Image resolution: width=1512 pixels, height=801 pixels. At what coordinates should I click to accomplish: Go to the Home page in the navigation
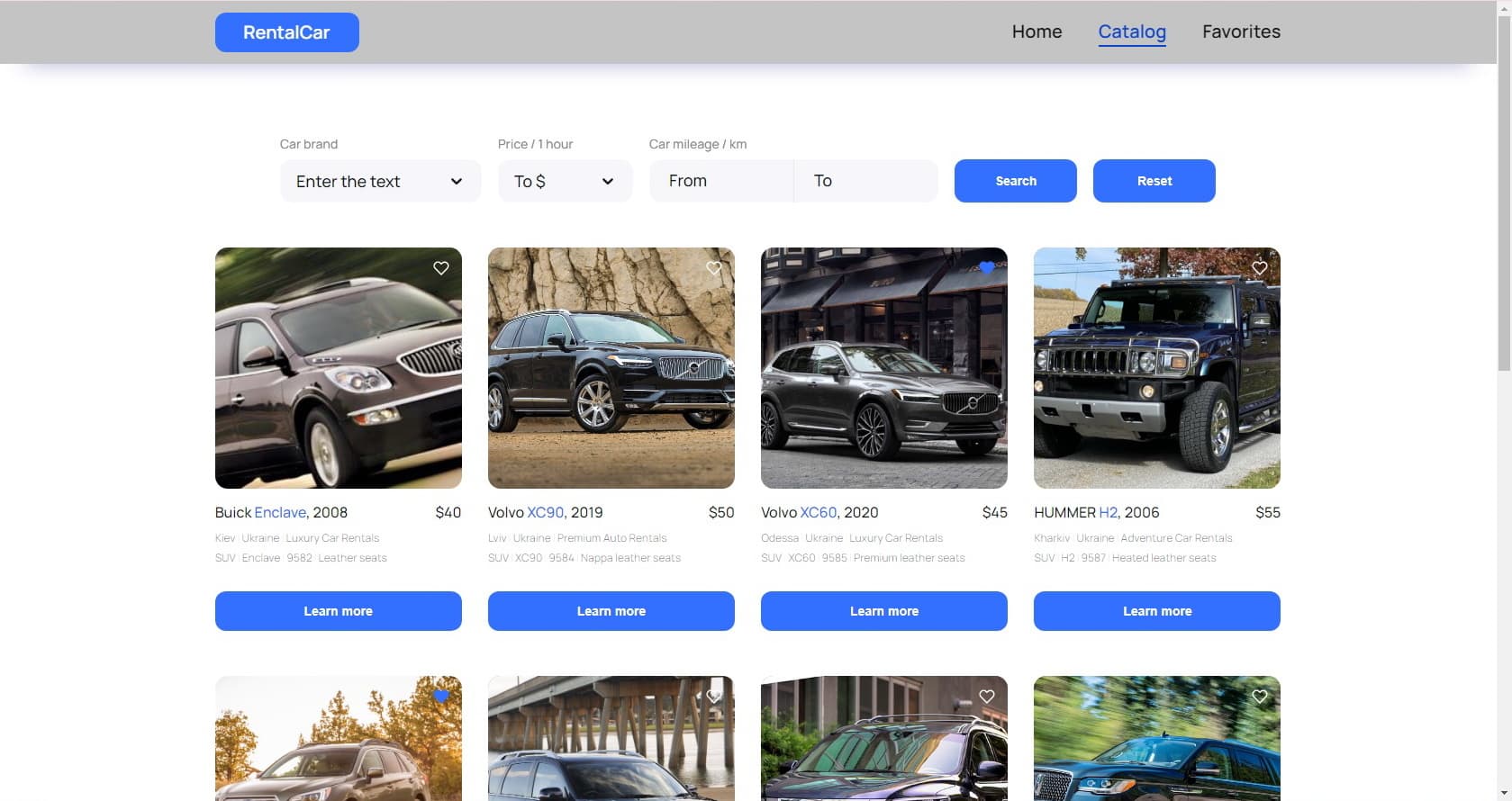click(1037, 31)
